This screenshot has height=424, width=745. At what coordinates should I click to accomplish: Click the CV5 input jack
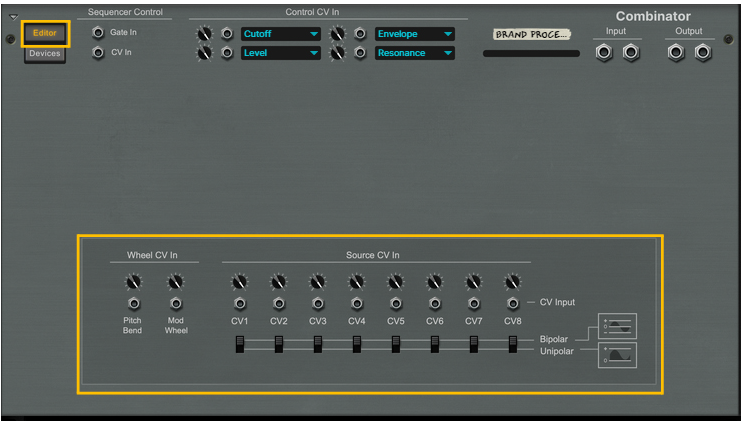click(x=395, y=303)
